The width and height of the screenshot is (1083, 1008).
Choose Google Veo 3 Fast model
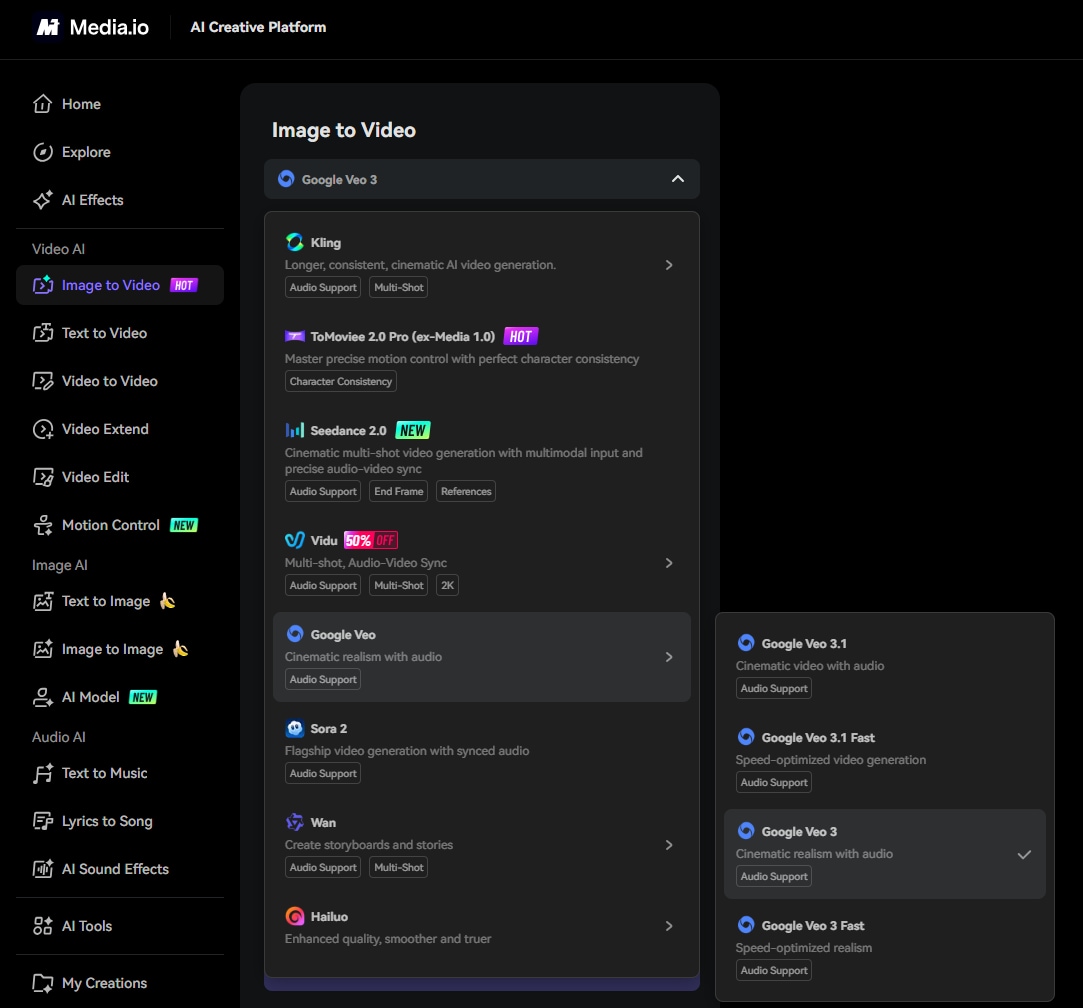point(884,948)
